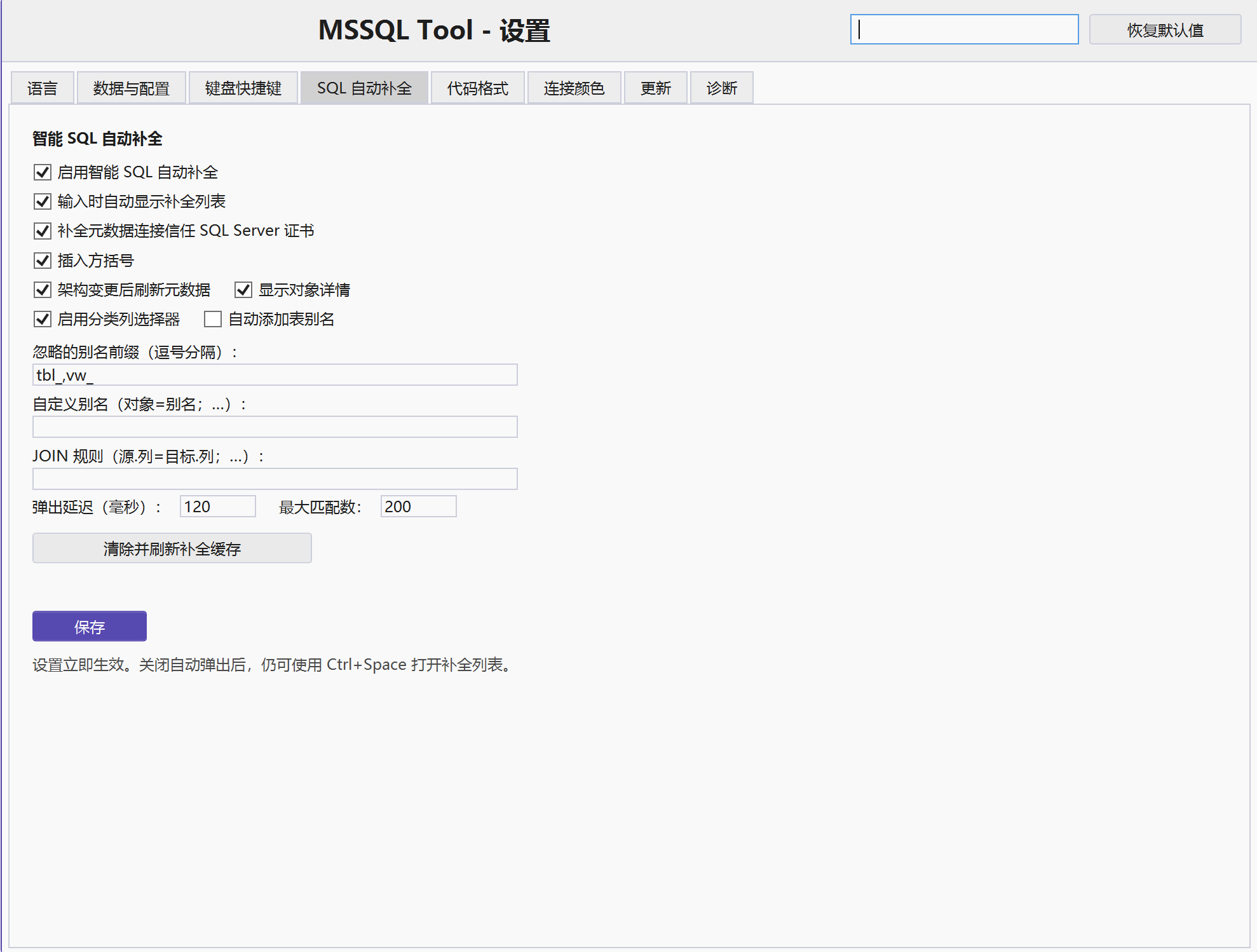Open the 语言 tab
This screenshot has width=1257, height=952.
point(43,88)
